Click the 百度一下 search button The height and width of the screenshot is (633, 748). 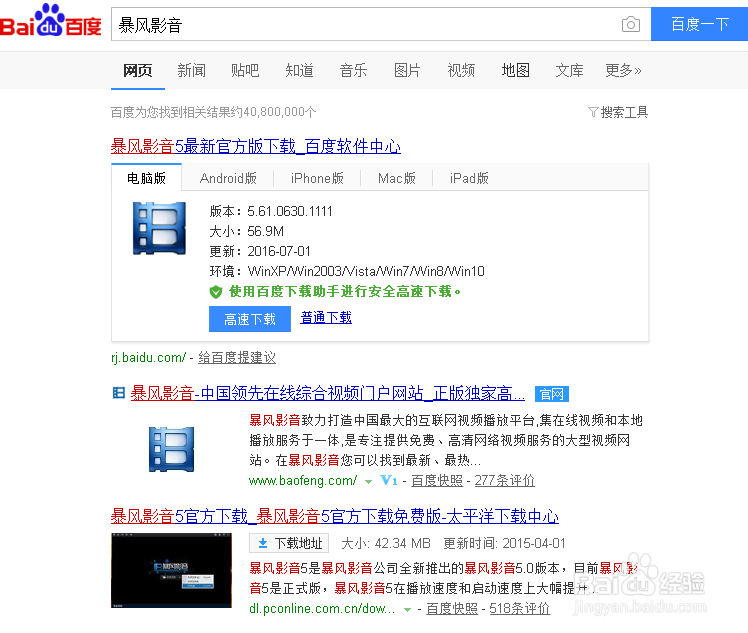tap(699, 24)
